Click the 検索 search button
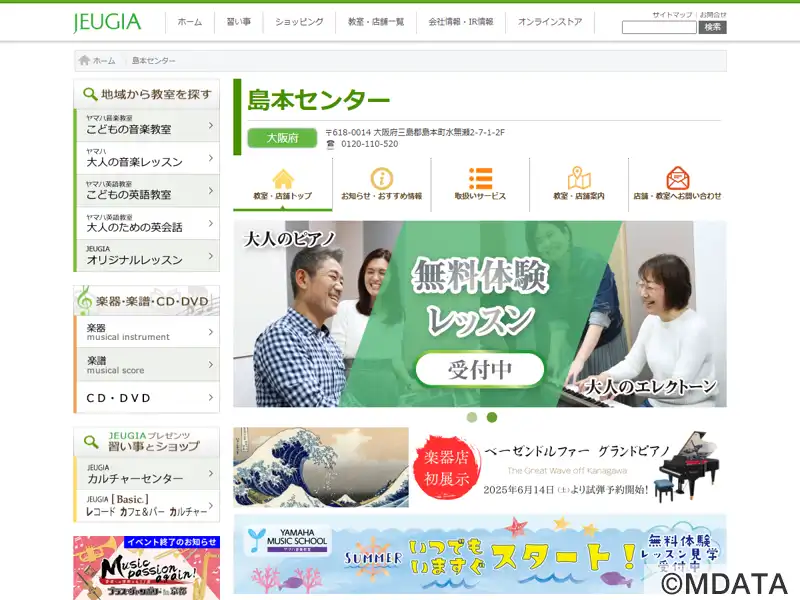800x600 pixels. 712,28
